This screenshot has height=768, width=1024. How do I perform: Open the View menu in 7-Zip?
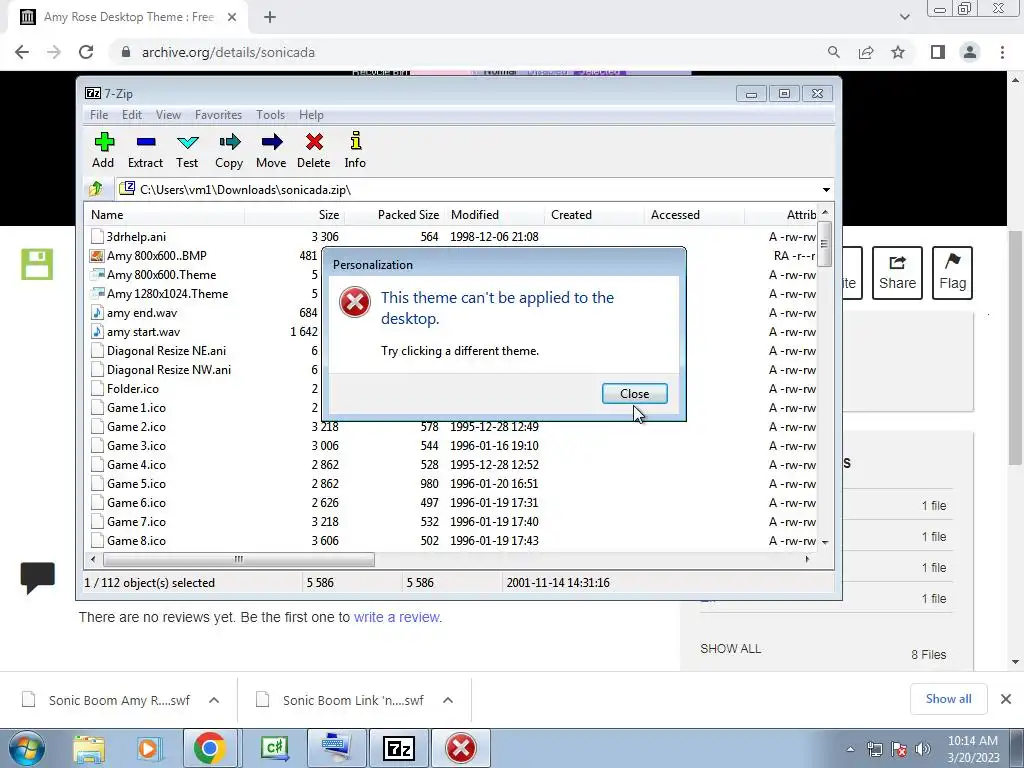168,115
